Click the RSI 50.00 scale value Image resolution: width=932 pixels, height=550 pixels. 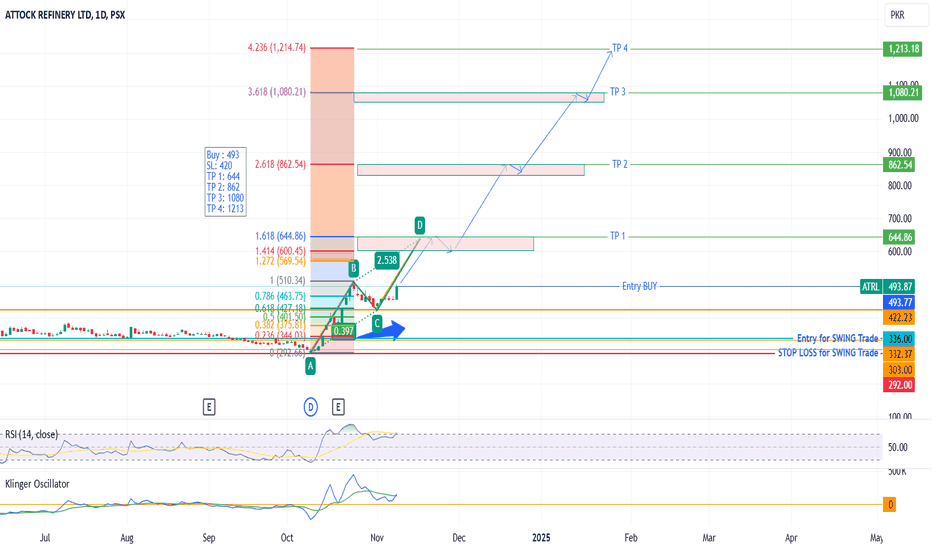[898, 447]
